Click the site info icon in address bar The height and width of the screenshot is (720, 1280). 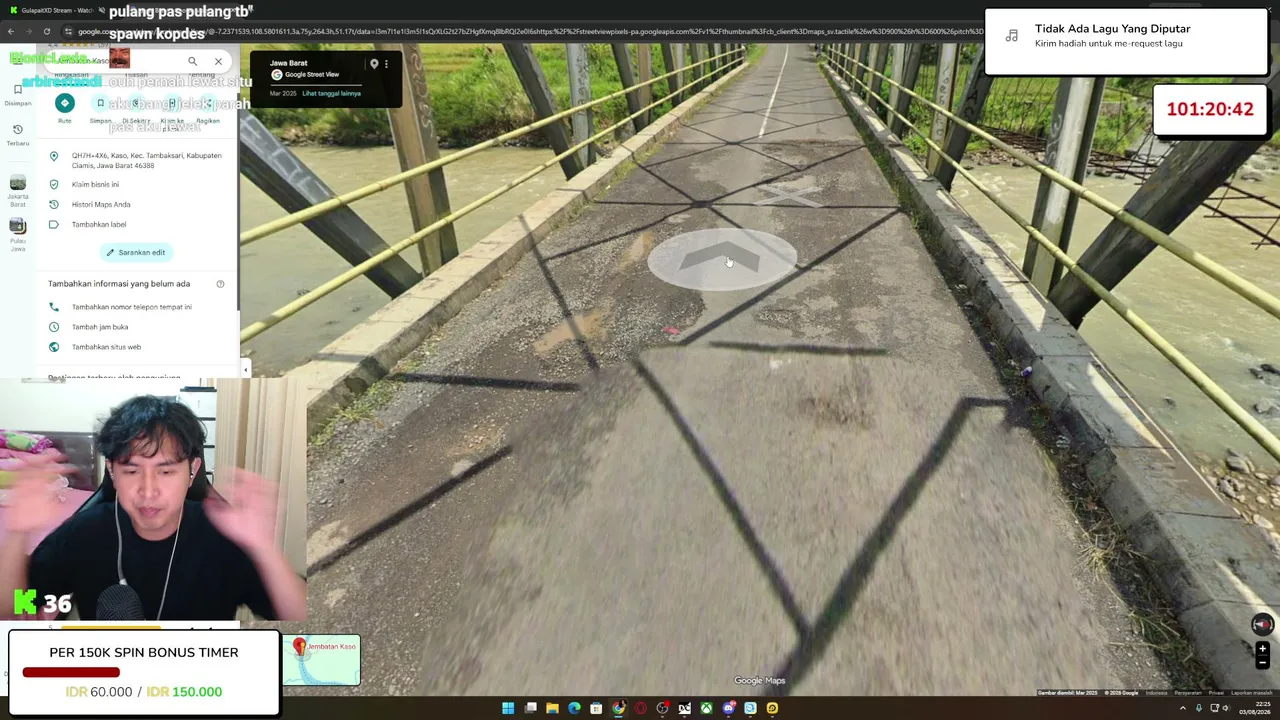(69, 32)
